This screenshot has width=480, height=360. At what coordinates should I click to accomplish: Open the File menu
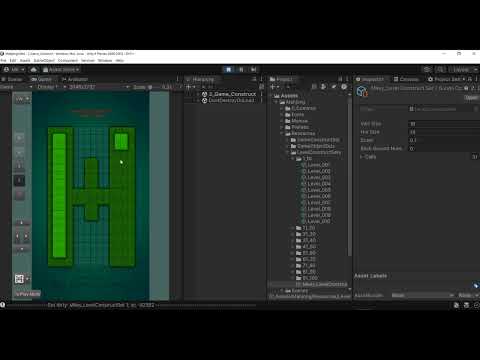[x=3, y=61]
